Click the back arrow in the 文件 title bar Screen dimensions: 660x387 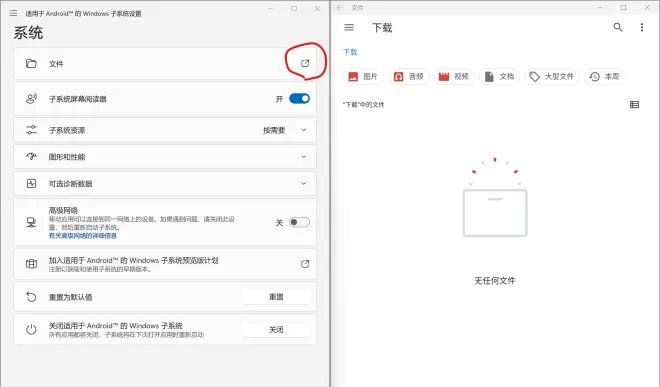340,8
